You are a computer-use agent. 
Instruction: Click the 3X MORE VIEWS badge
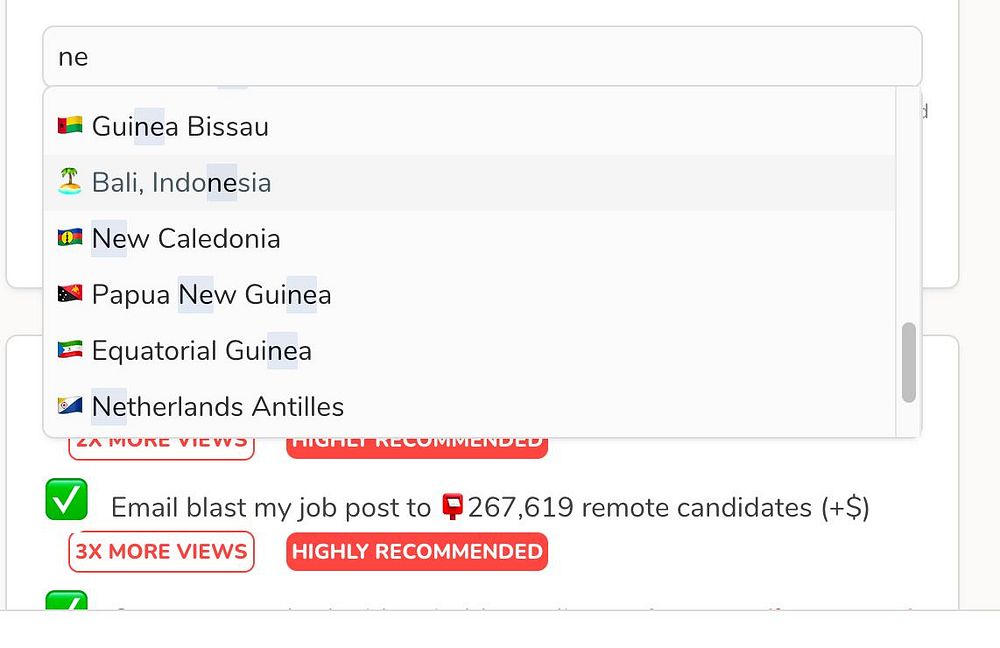[161, 551]
